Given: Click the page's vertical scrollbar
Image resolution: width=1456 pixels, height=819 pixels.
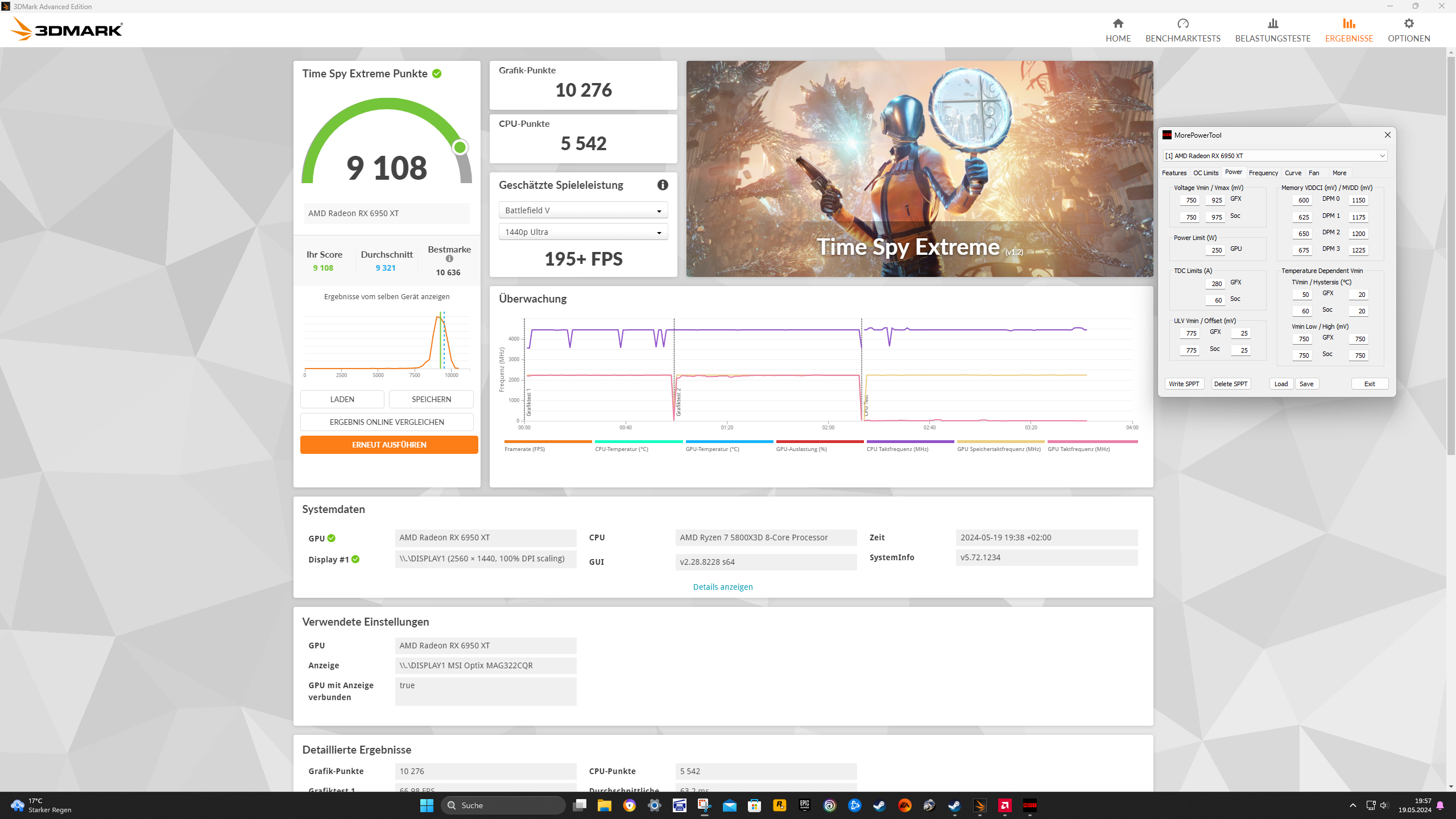Looking at the screenshot, I should click(x=1450, y=256).
